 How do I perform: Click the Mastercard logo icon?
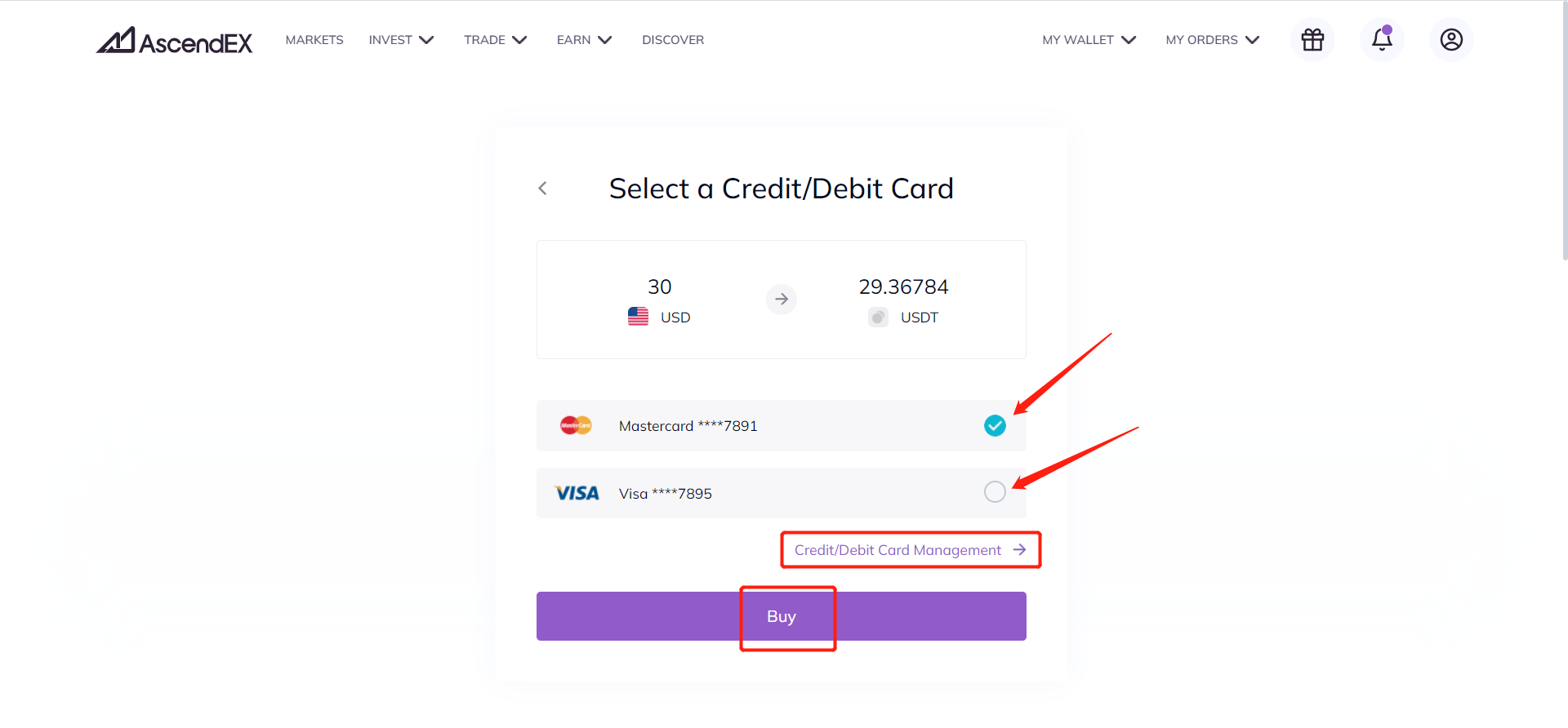click(576, 425)
